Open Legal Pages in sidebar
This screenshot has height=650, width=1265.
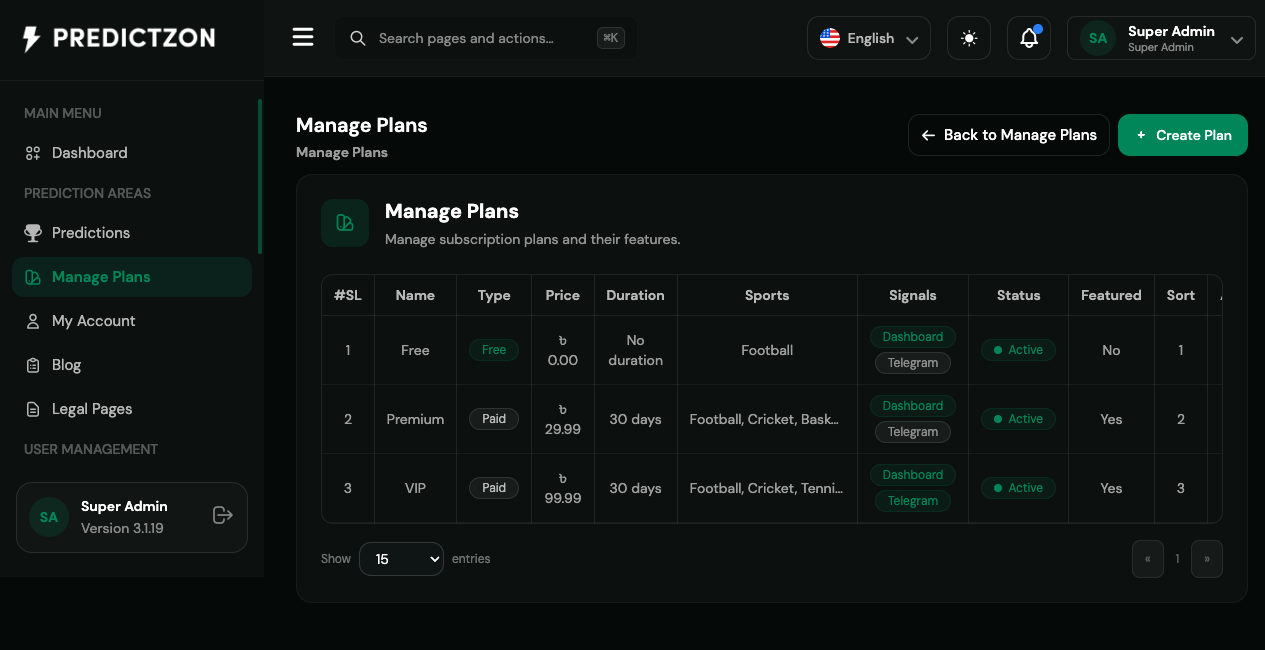pos(132,409)
